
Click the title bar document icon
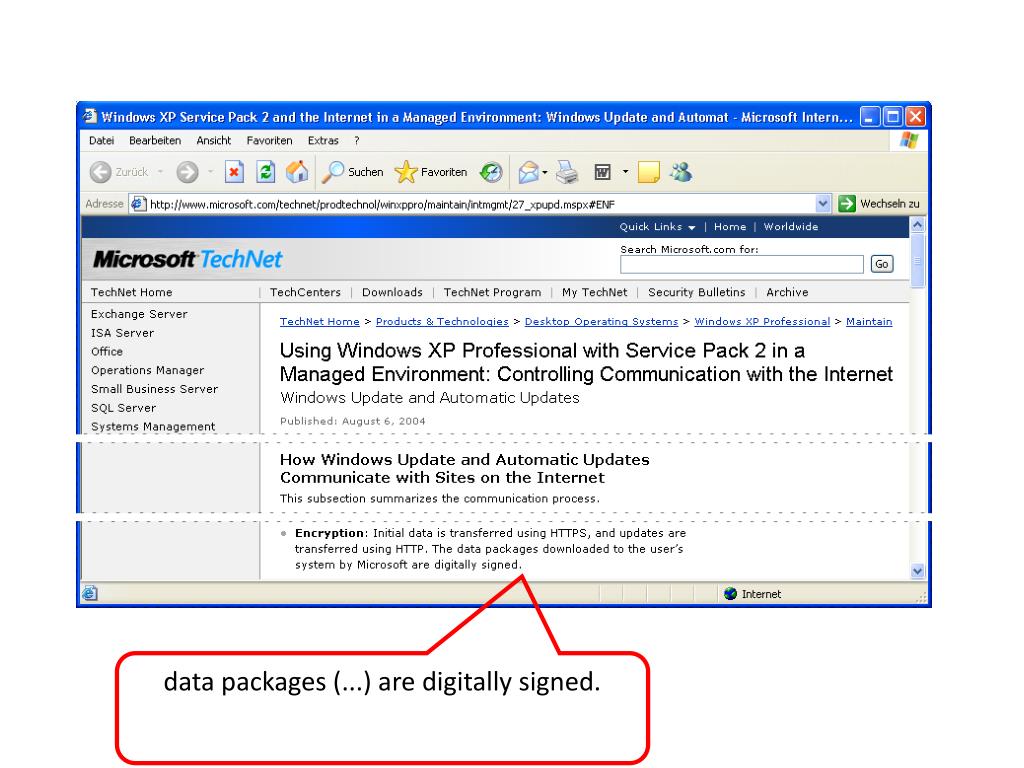(x=89, y=116)
